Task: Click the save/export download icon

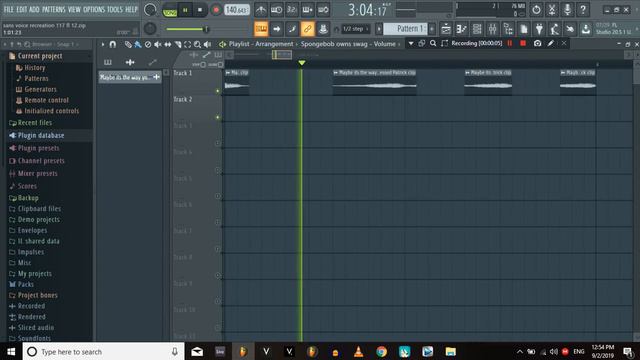Action: click(586, 29)
